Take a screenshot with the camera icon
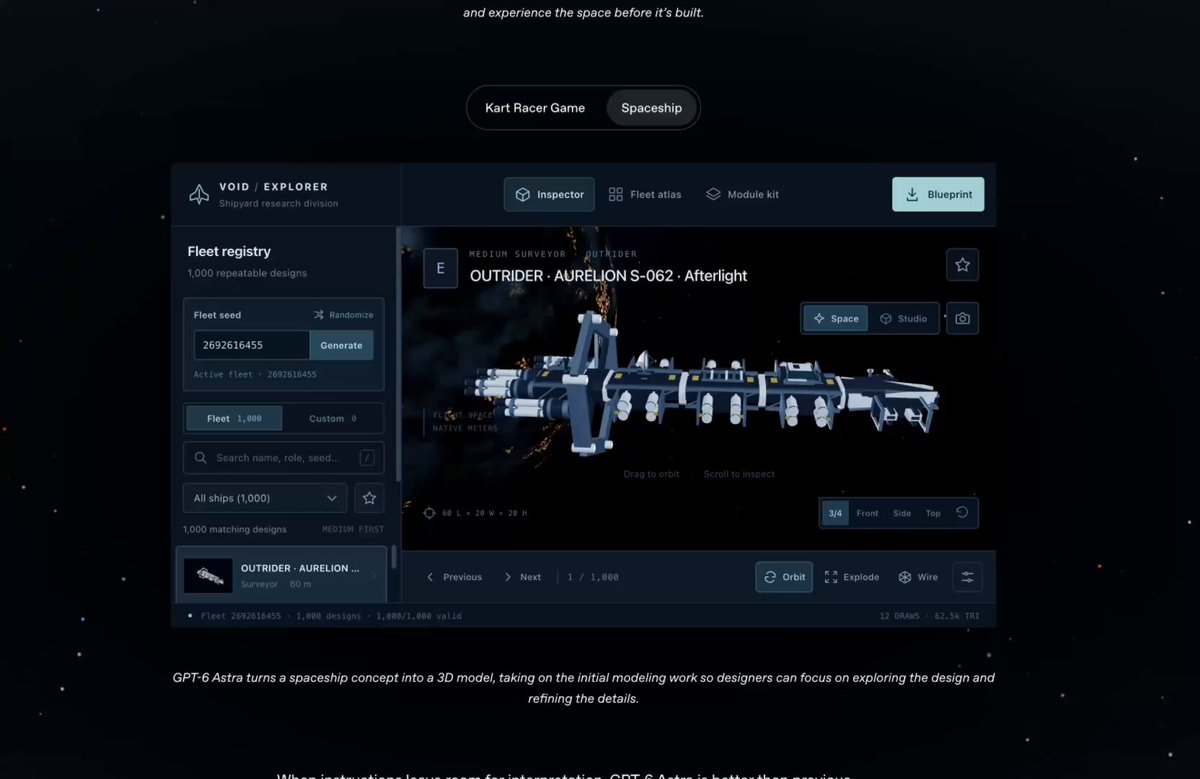 click(962, 319)
